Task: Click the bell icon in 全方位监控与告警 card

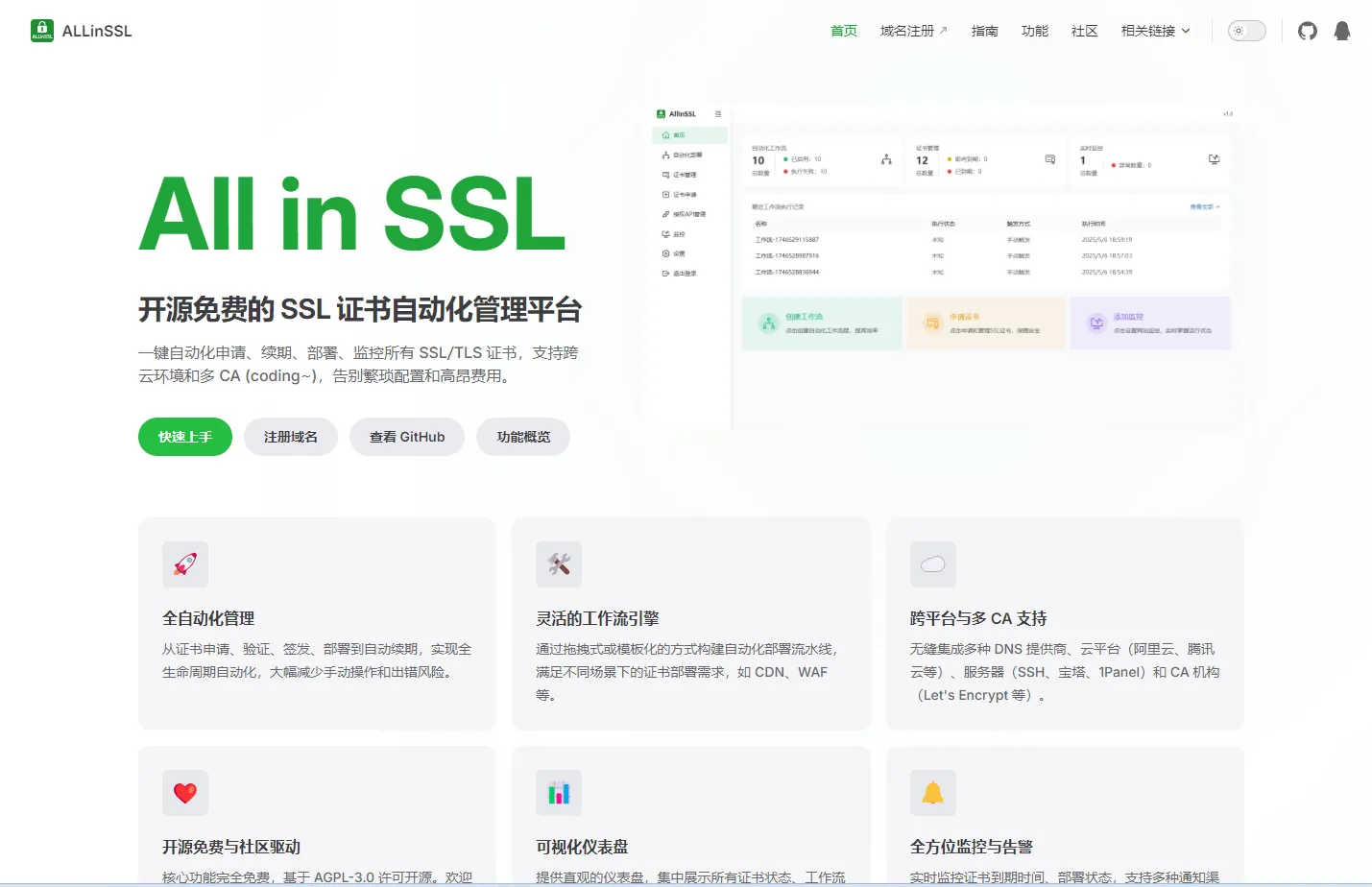Action: [x=933, y=793]
